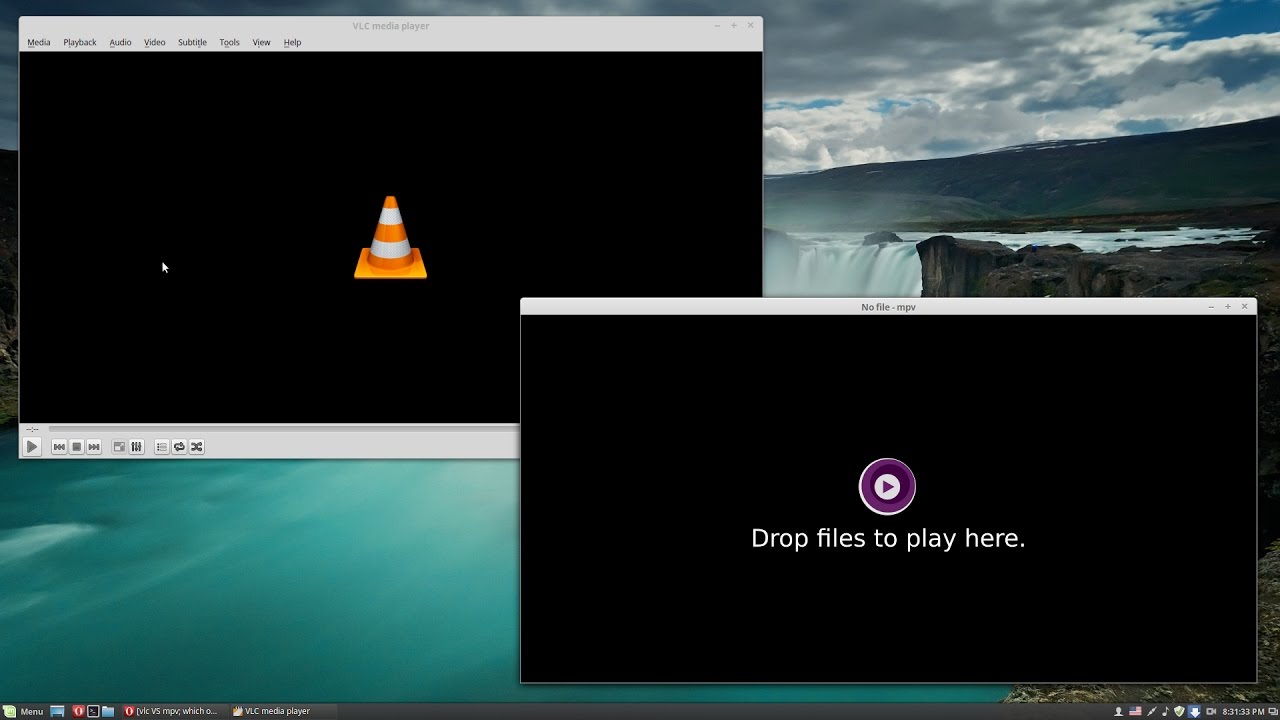
Task: Click the 'Drop files to play here.' text
Action: pyautogui.click(x=888, y=538)
